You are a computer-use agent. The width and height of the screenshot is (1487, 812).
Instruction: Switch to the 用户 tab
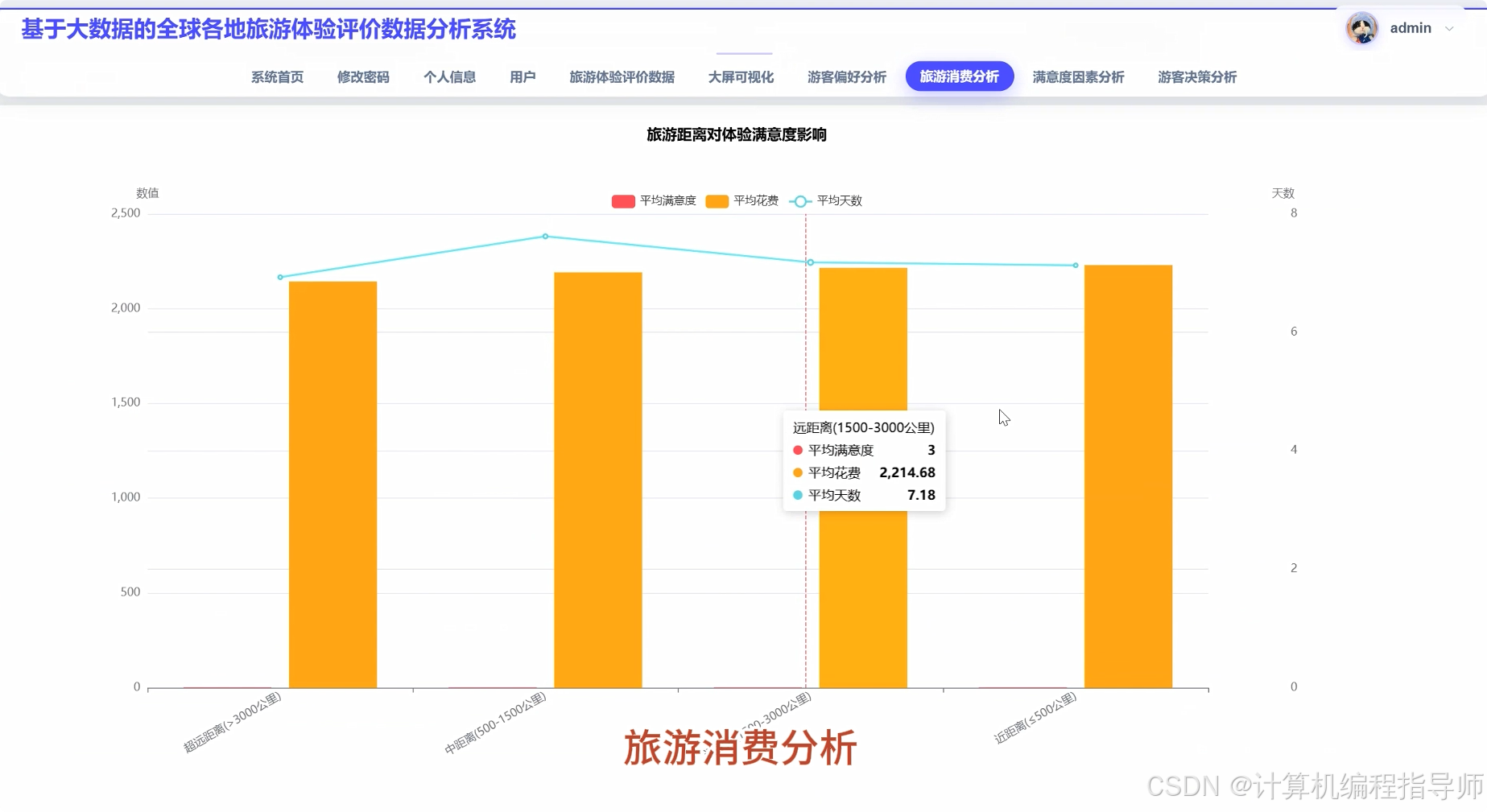[x=523, y=77]
